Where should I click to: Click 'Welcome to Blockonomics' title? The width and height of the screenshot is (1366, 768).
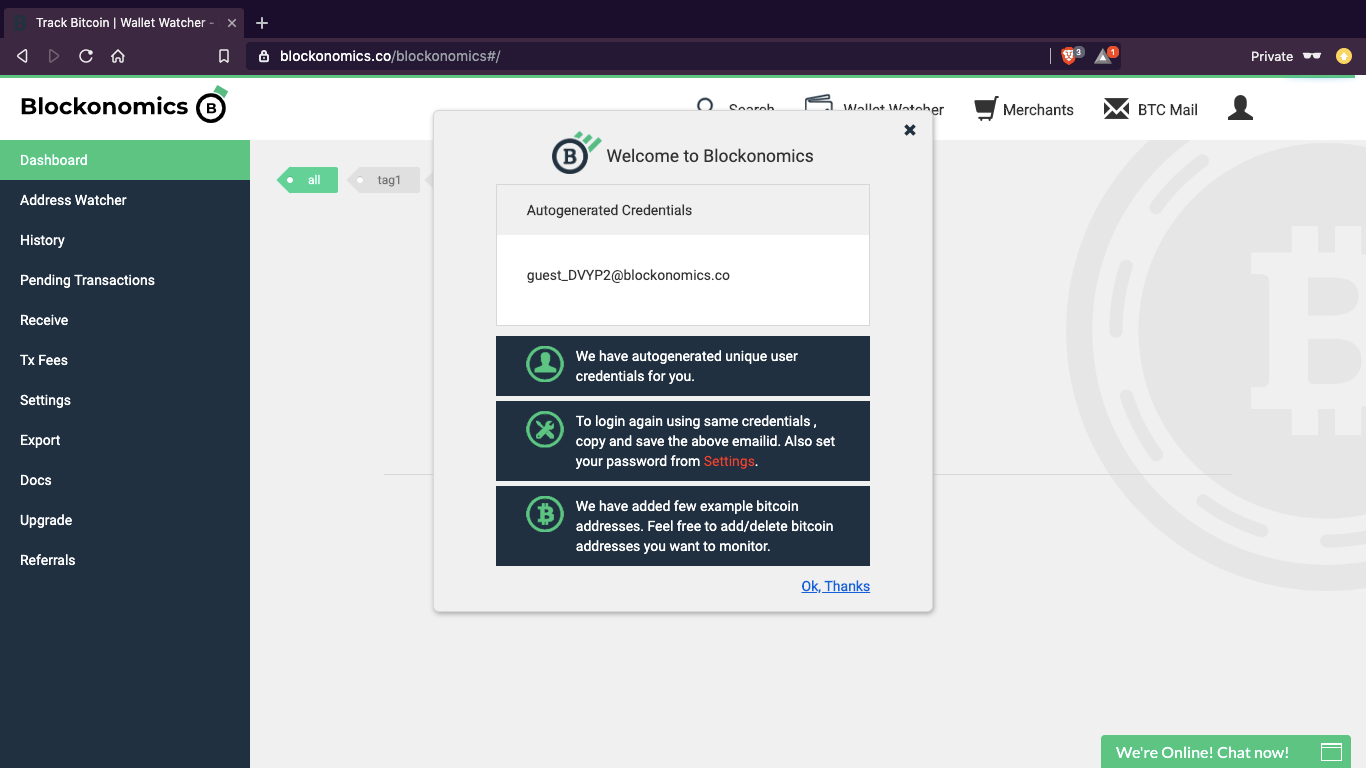tap(710, 156)
